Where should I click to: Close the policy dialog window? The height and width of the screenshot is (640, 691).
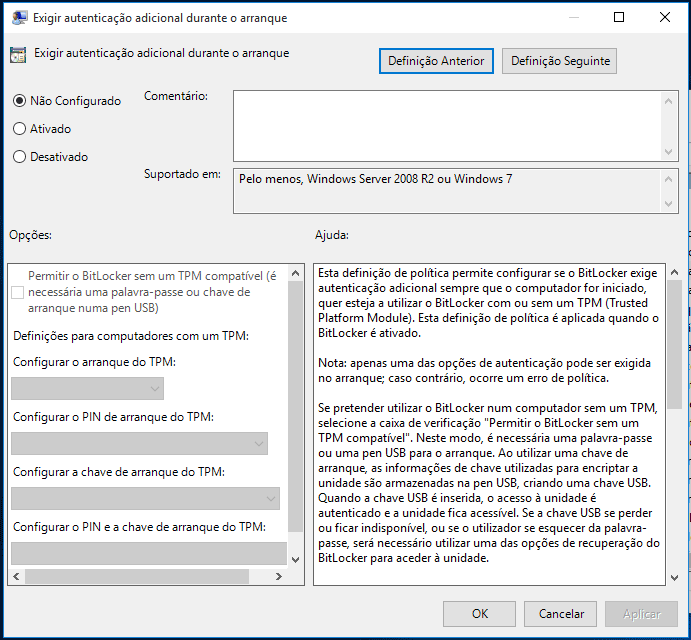665,17
